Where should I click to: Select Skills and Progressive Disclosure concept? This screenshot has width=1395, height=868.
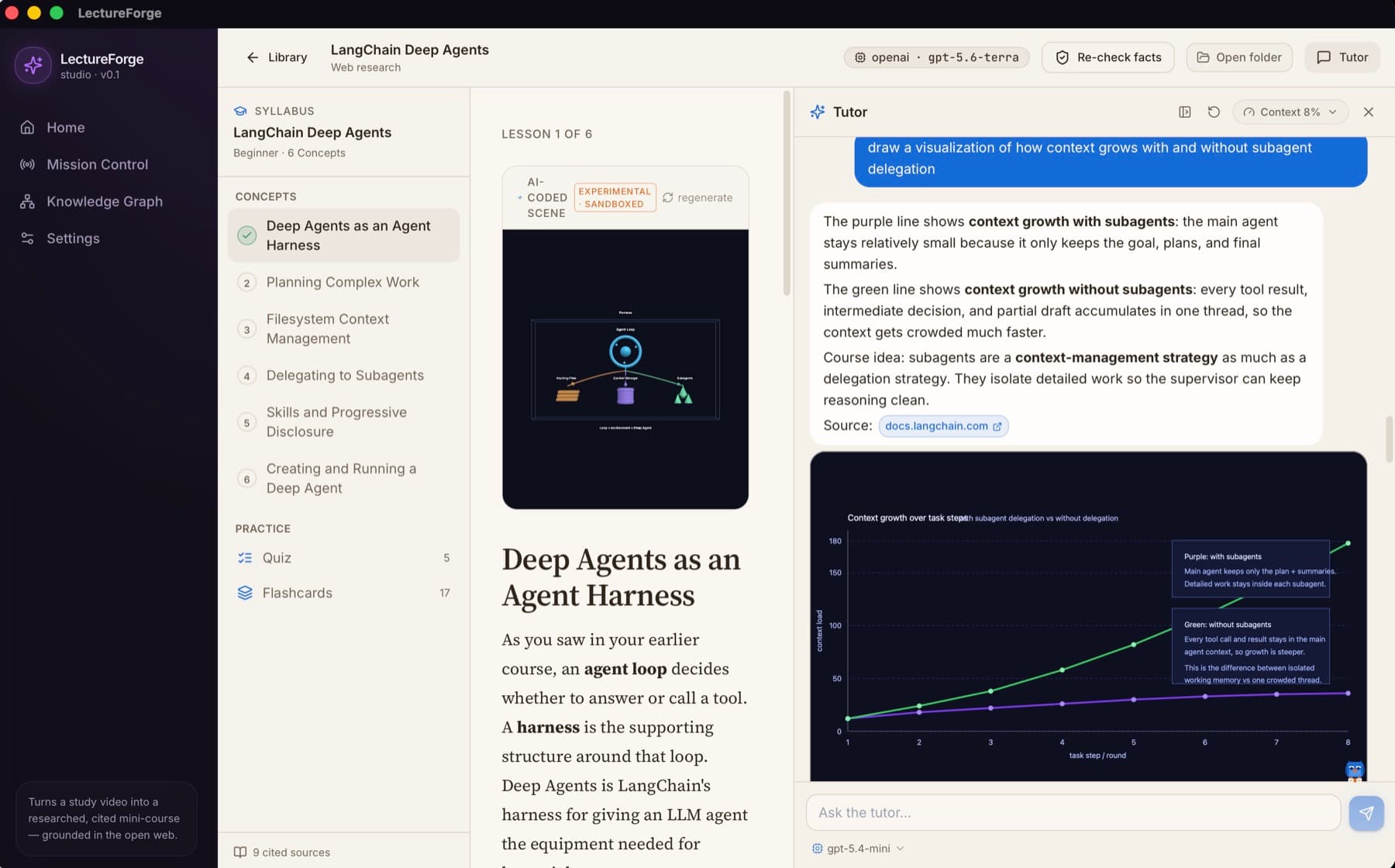(x=343, y=422)
